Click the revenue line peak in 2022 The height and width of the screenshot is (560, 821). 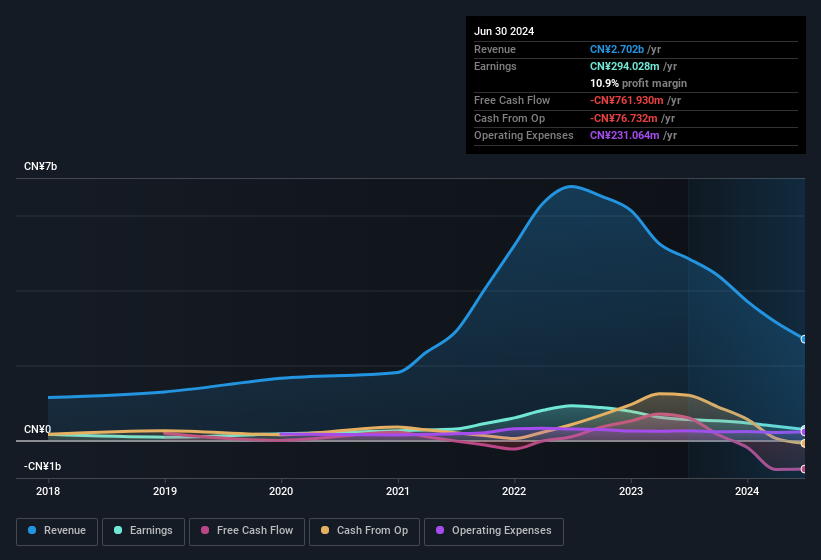click(x=571, y=186)
